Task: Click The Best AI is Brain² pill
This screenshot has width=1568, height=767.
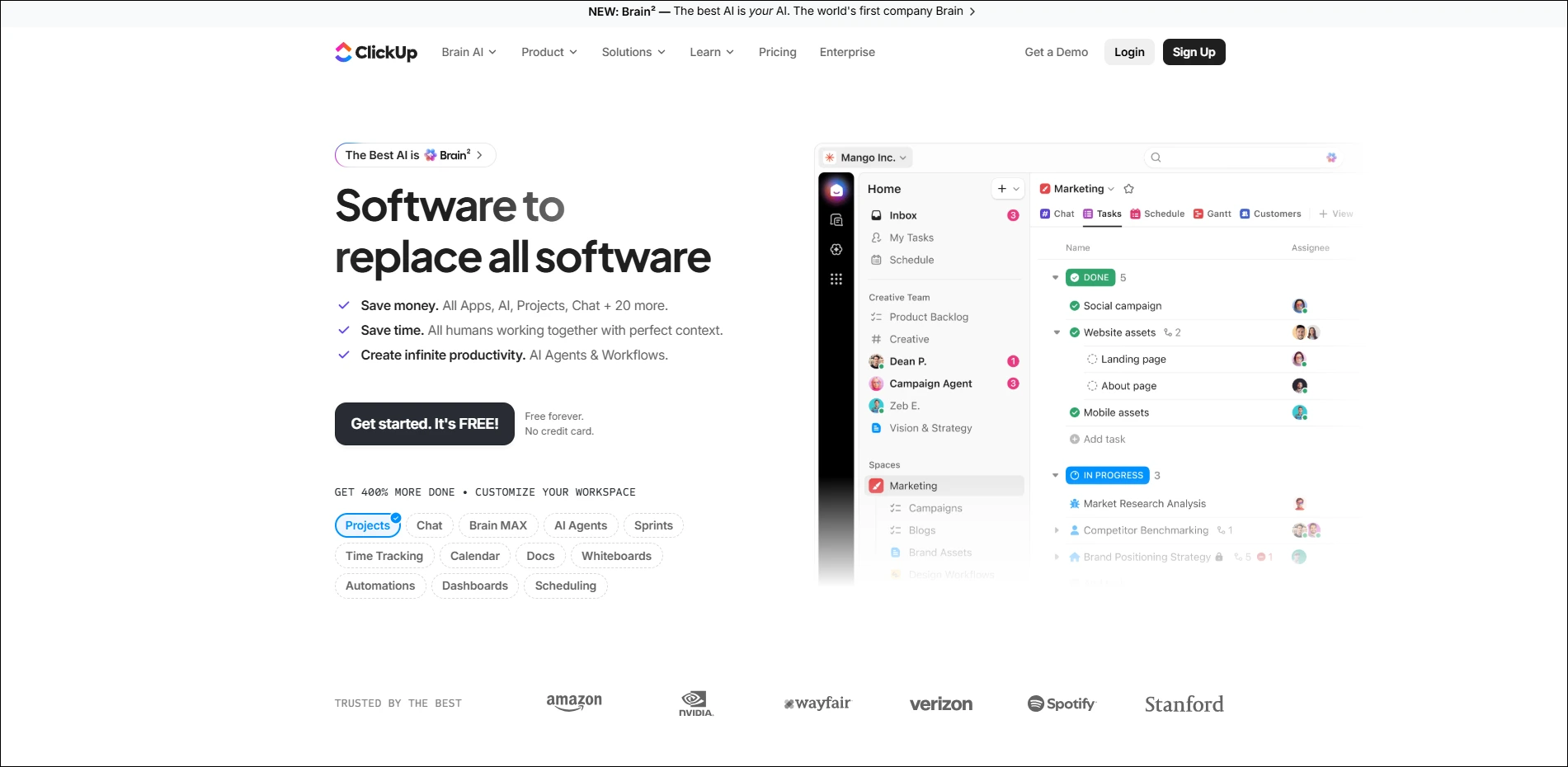Action: pyautogui.click(x=415, y=155)
